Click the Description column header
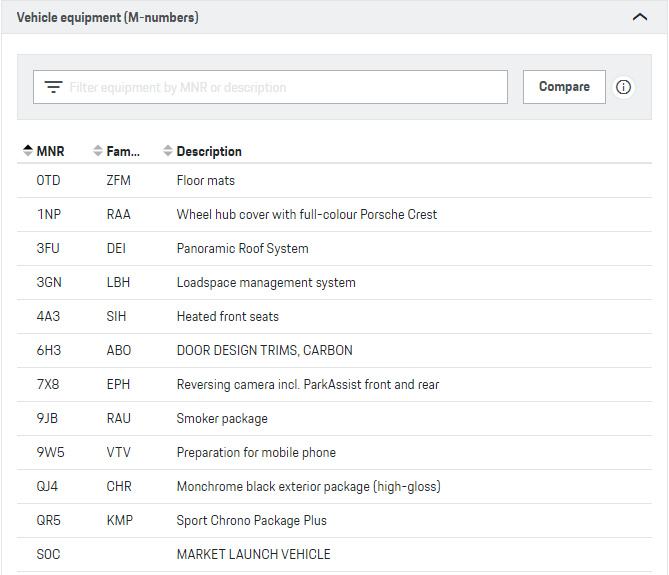Viewport: 669px width, 575px height. pyautogui.click(x=209, y=151)
